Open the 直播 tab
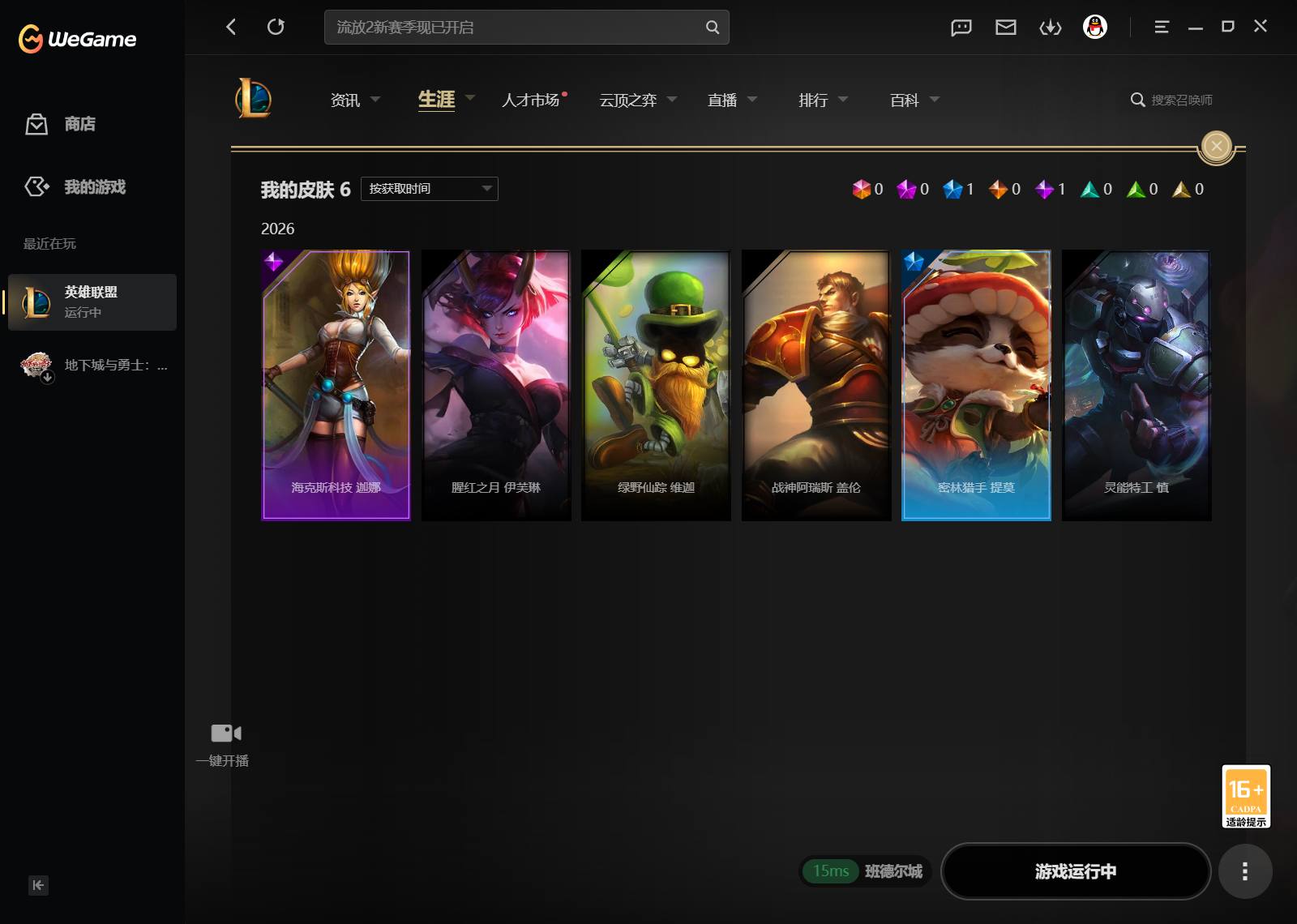1297x924 pixels. click(722, 100)
